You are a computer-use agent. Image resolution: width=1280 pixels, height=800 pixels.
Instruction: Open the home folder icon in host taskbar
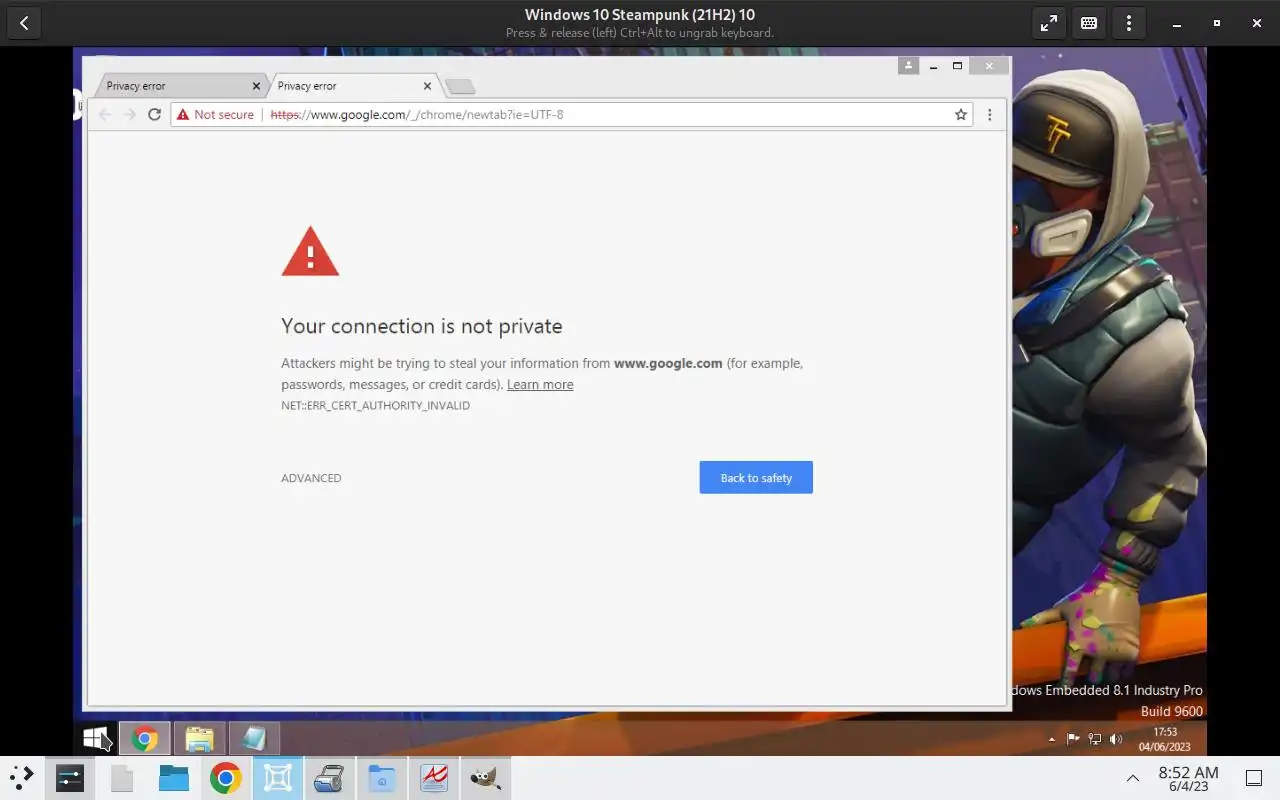click(x=382, y=777)
